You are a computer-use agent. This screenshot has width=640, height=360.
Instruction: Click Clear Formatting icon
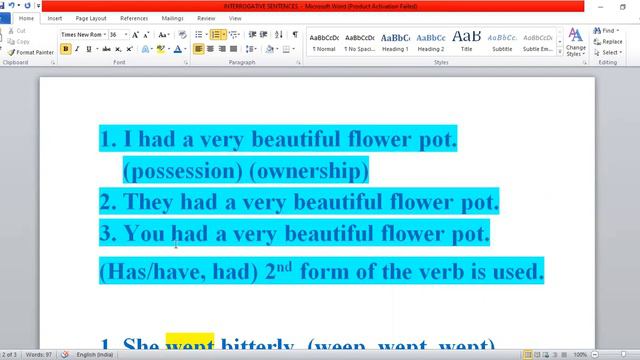pyautogui.click(x=182, y=35)
